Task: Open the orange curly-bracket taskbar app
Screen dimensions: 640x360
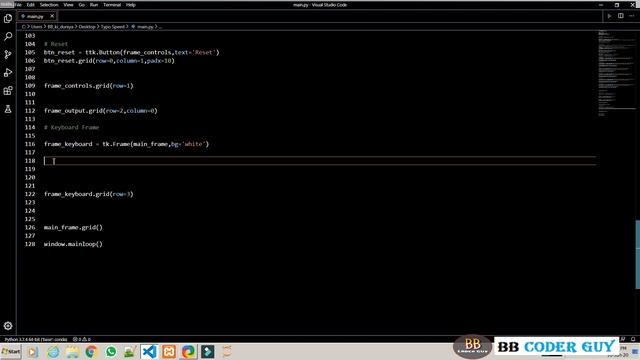Action: (227, 351)
